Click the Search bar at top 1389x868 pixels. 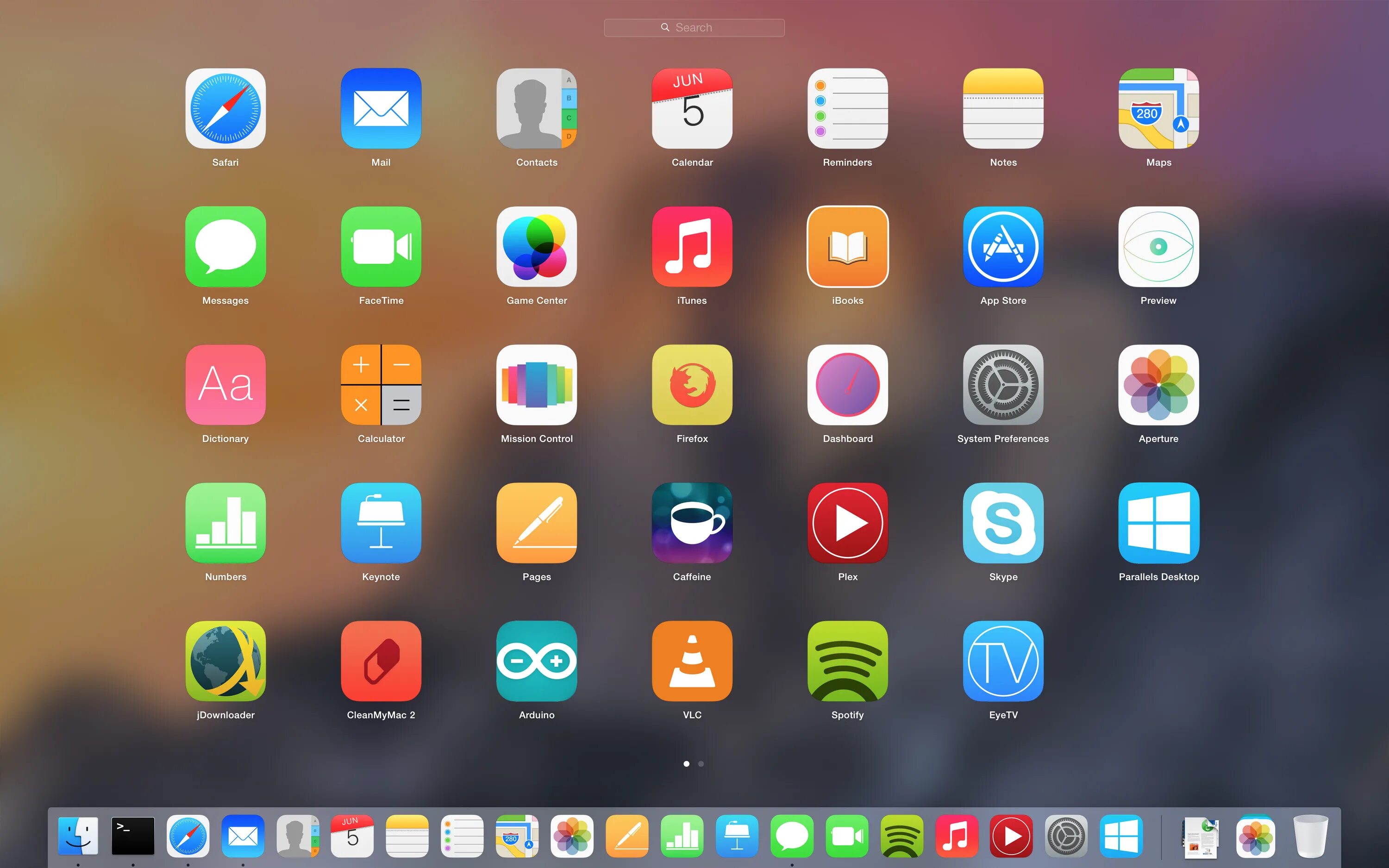(x=694, y=27)
